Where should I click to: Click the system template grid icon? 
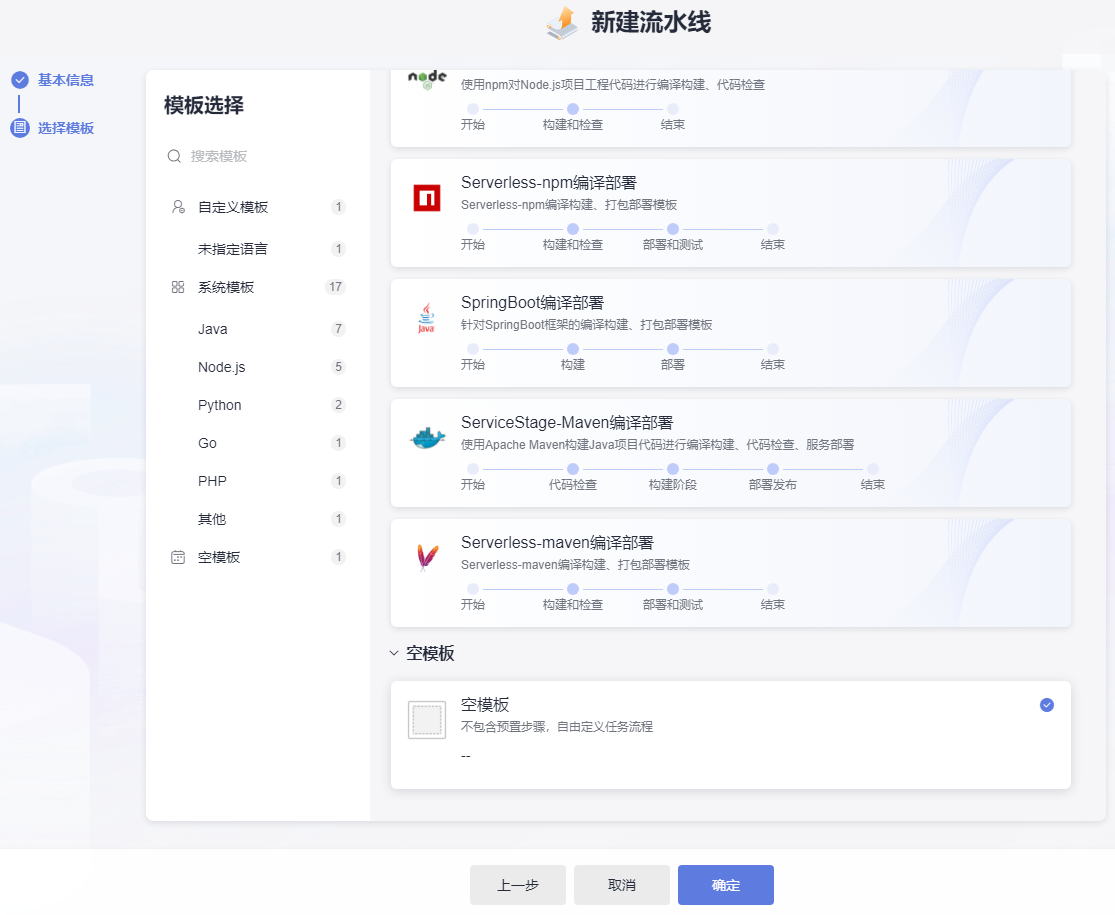(x=178, y=287)
